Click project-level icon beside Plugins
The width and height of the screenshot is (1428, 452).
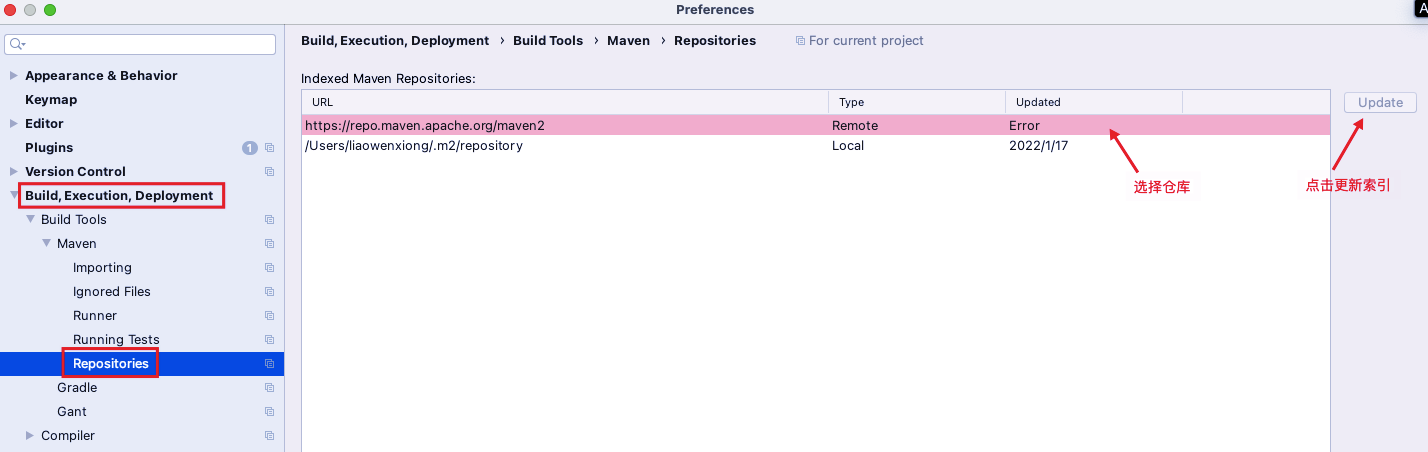(x=269, y=148)
